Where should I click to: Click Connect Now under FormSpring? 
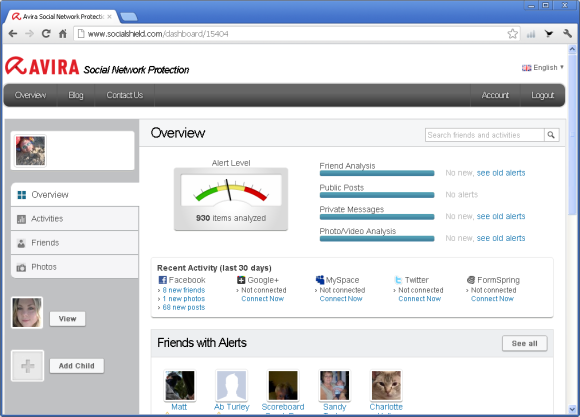coord(492,299)
